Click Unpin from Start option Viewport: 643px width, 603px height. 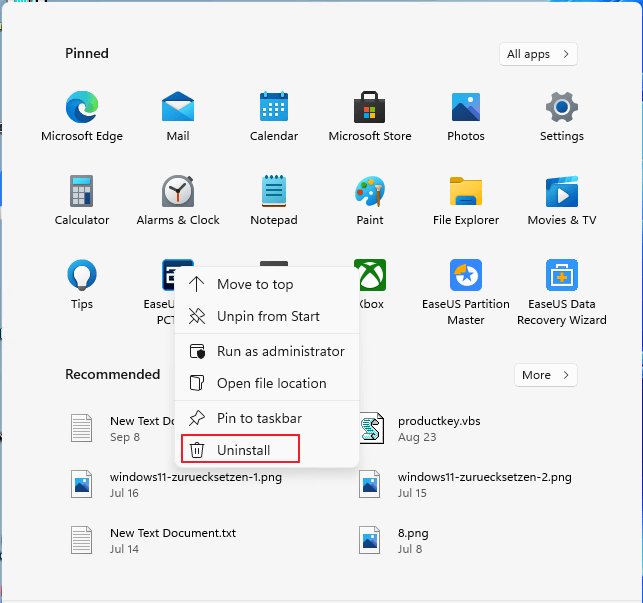(268, 316)
